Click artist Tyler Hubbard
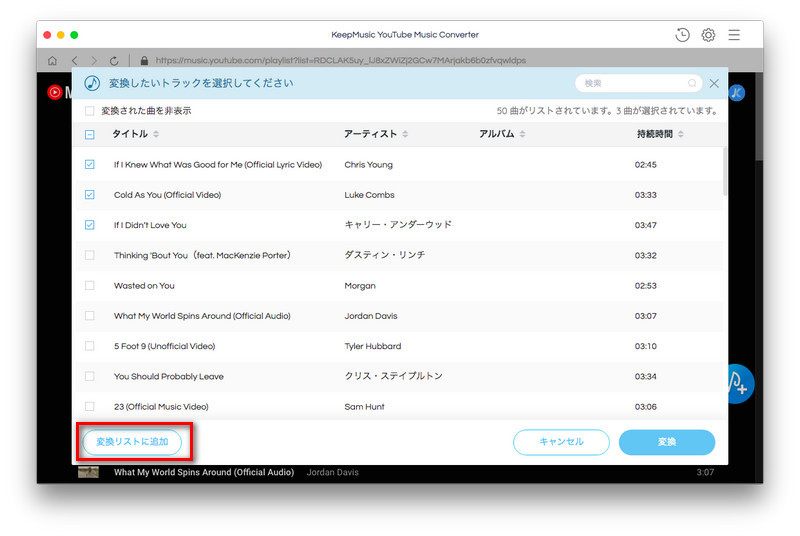This screenshot has height=536, width=800. click(x=373, y=346)
